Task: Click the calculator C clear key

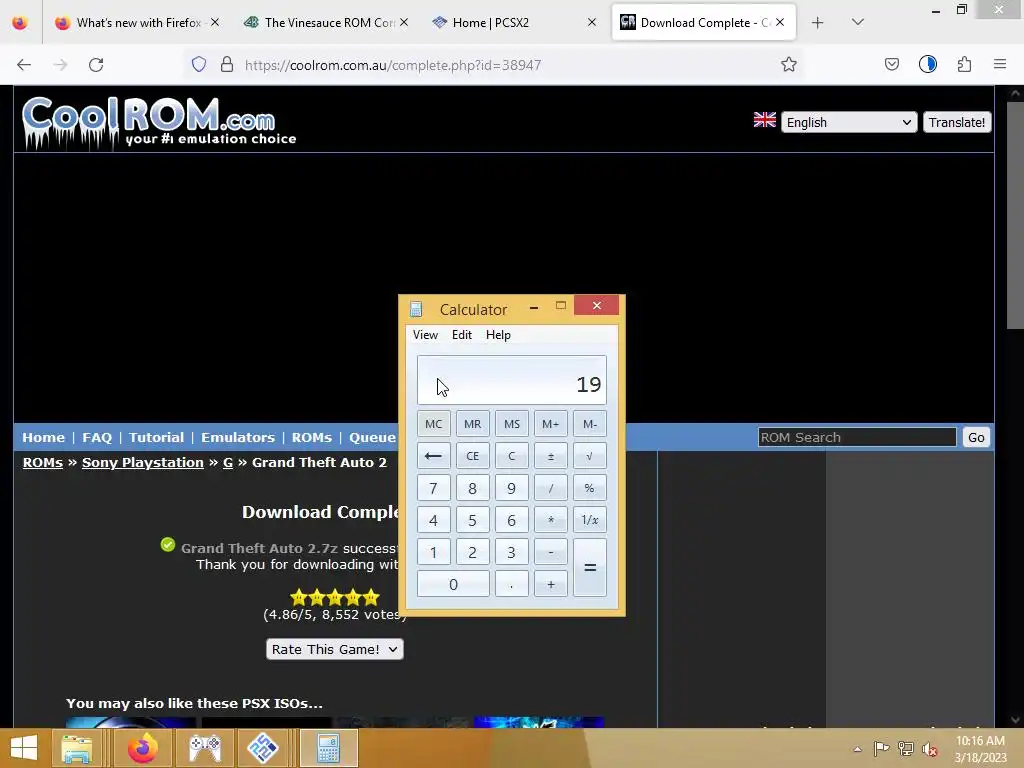Action: [x=512, y=456]
